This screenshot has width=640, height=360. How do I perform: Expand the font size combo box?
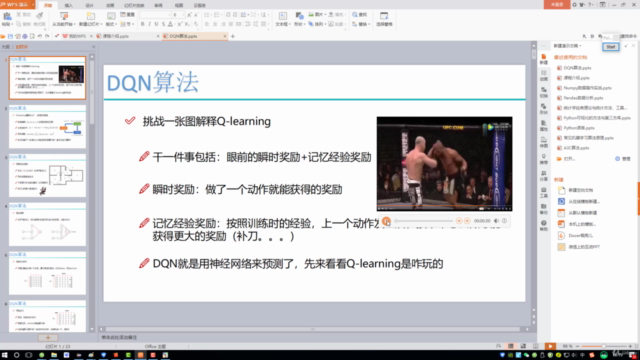coord(182,15)
